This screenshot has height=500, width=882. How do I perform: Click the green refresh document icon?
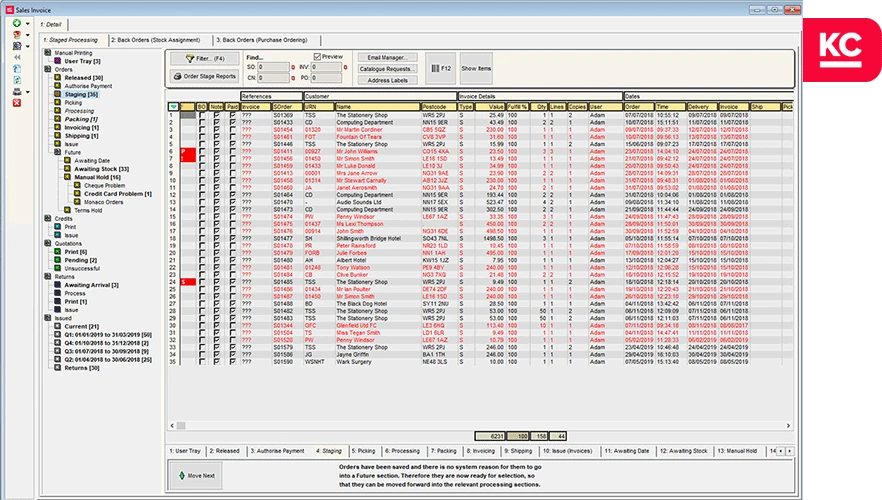coord(17,80)
